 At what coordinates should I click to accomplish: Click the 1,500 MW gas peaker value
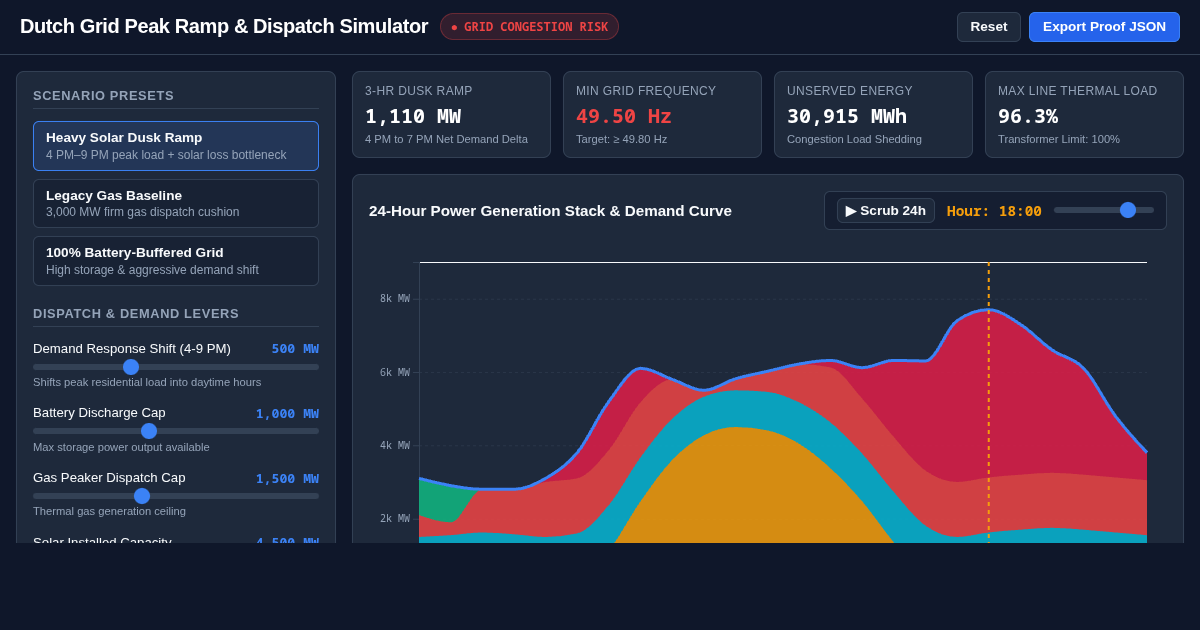(287, 479)
